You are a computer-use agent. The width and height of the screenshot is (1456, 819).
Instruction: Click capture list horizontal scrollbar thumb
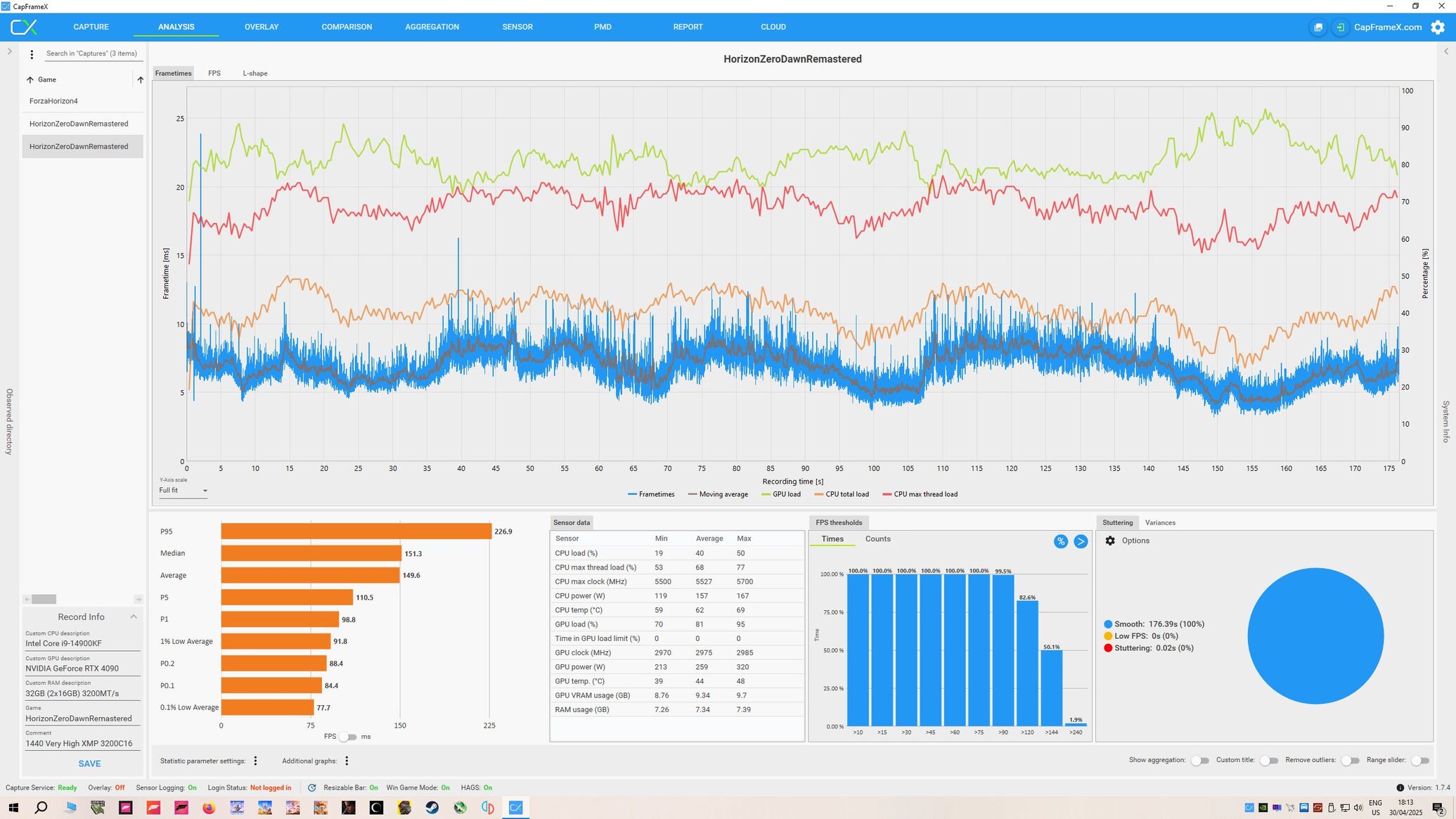44,600
